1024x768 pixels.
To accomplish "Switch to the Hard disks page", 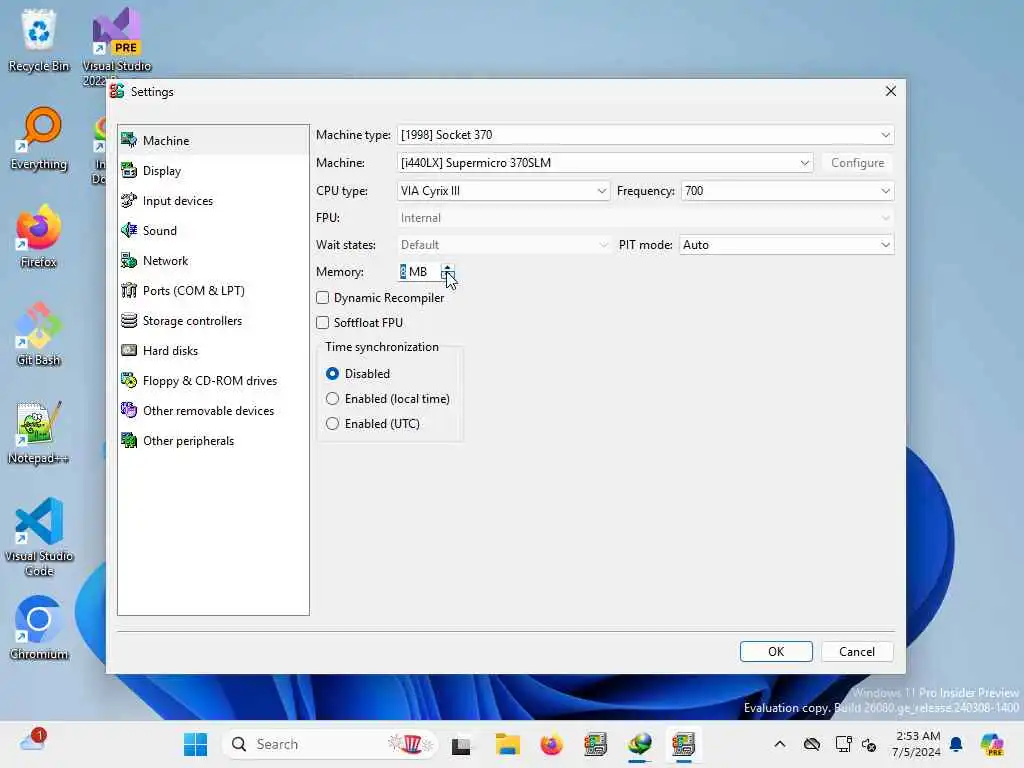I will (x=213, y=351).
